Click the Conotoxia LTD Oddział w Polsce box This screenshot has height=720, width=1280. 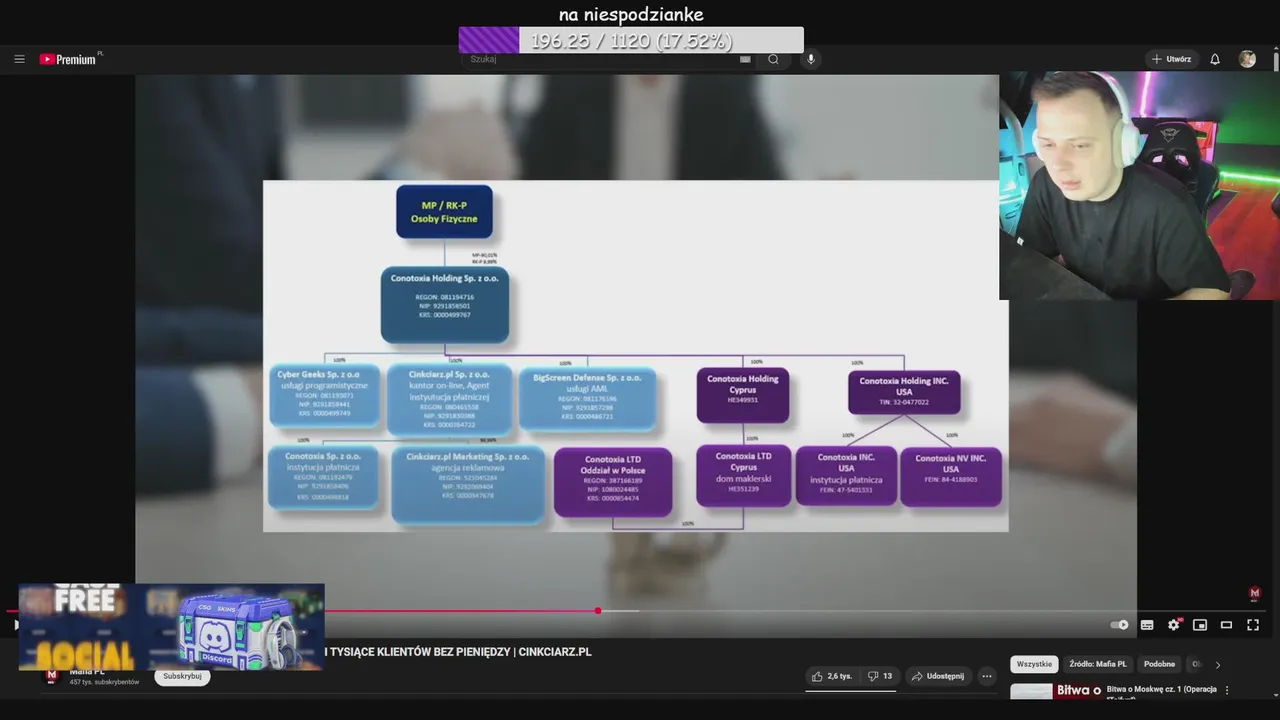click(x=613, y=482)
